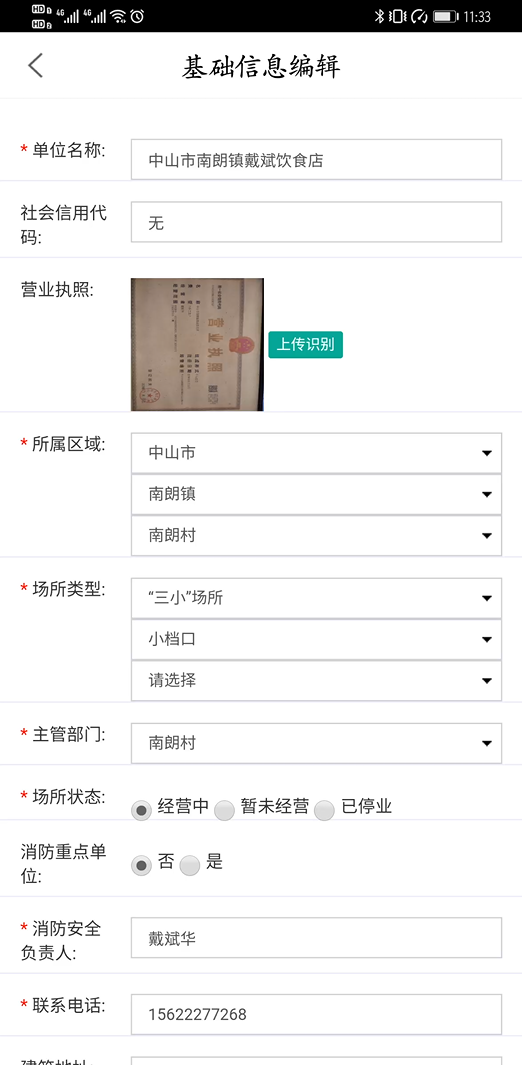Select the 已停业 radio option
Viewport: 522px width, 1065px height.
[324, 810]
